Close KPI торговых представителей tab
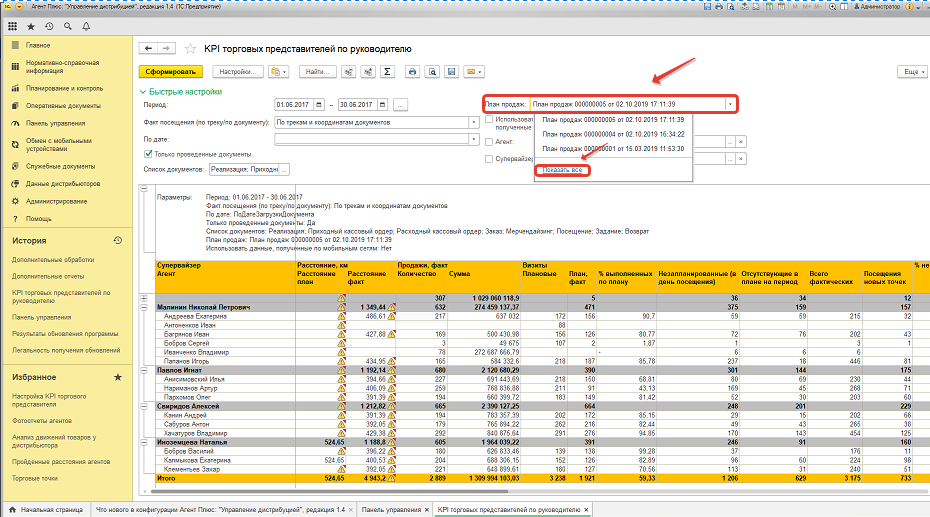This screenshot has width=930, height=517. (586, 510)
